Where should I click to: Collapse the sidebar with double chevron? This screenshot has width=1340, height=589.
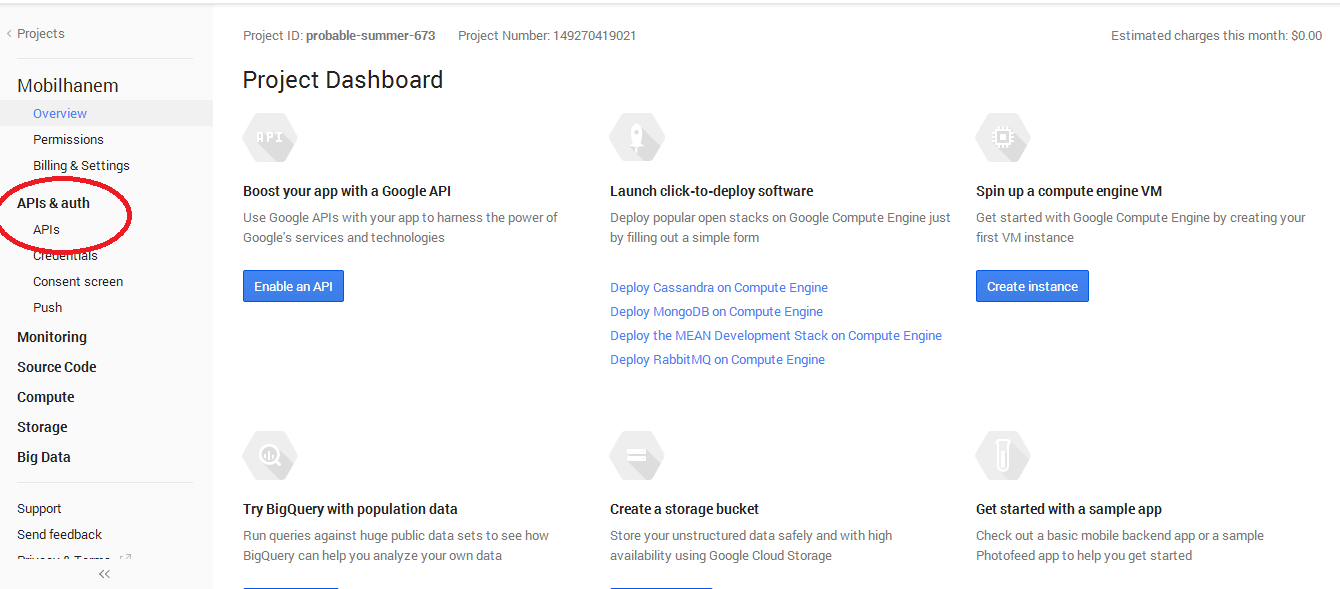(104, 574)
